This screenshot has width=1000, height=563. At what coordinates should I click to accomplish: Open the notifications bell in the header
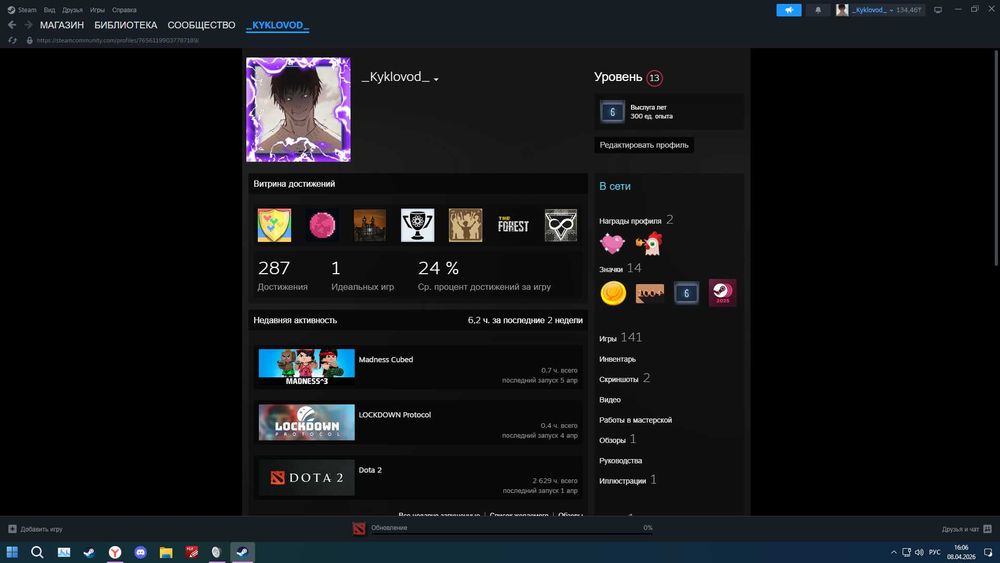click(818, 10)
